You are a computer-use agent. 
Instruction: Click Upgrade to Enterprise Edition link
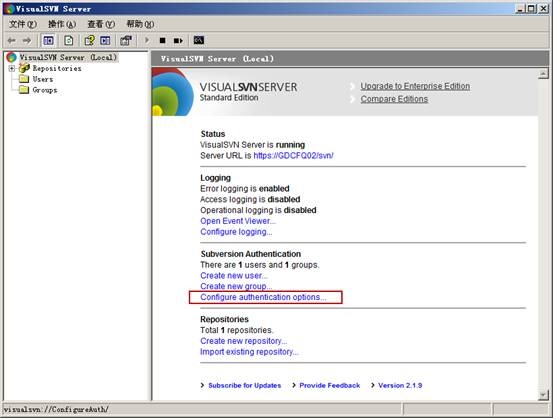[x=415, y=86]
